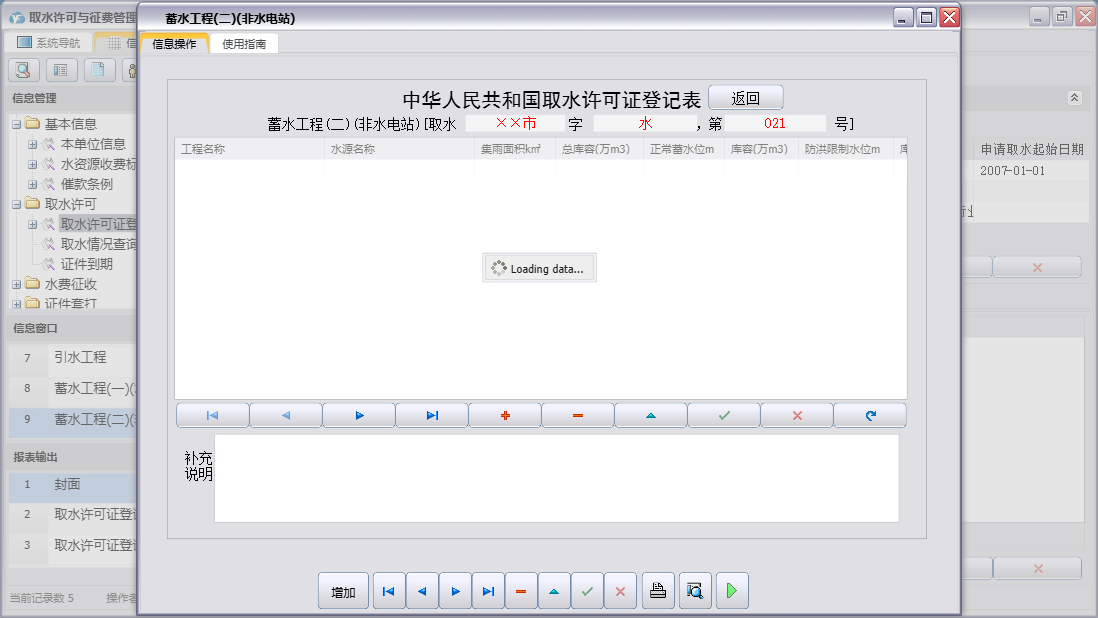
Task: Click the 返回 button
Action: 746,98
